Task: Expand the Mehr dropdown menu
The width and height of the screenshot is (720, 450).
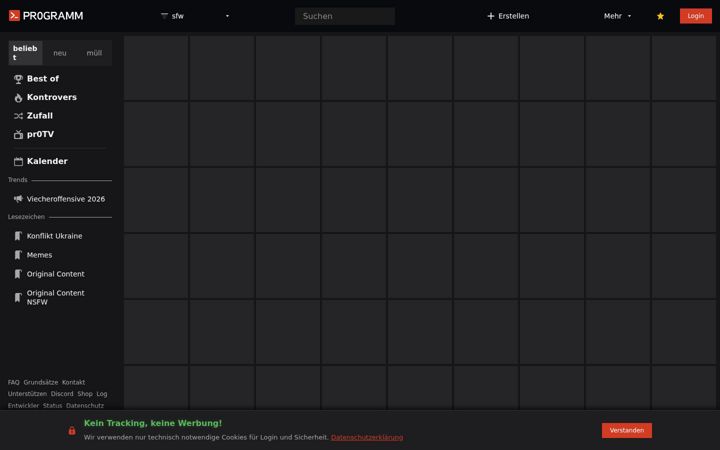Action: pos(618,16)
